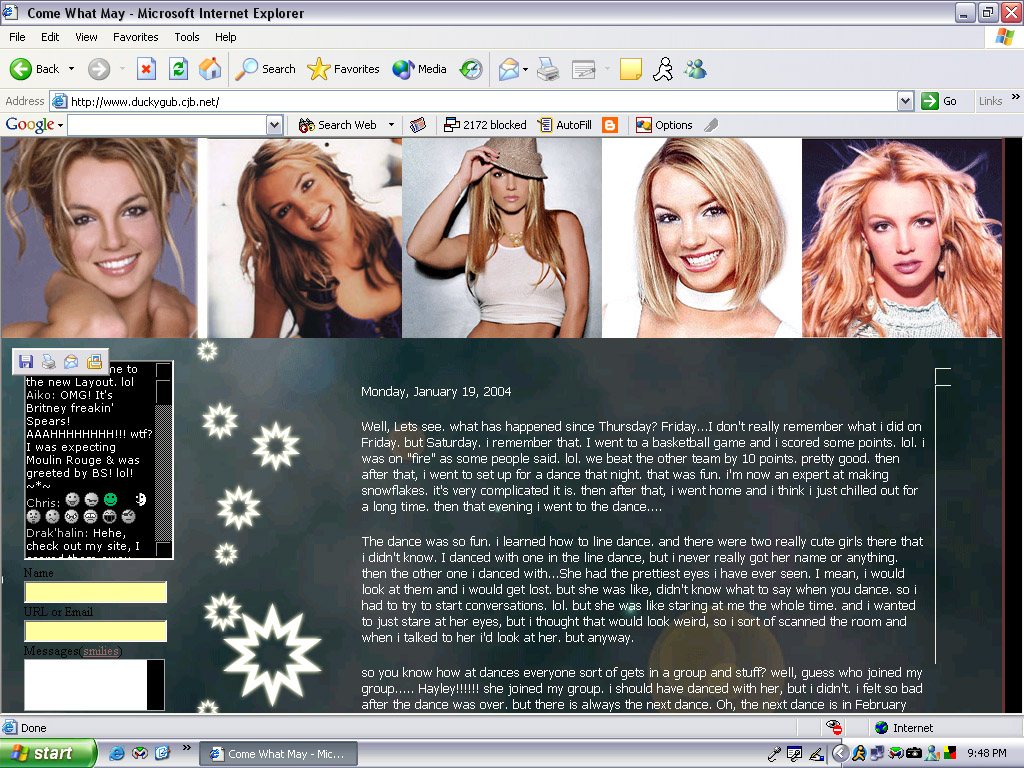Screen dimensions: 1024x768
Task: Click the system tray clock 9:48 PM
Action: 987,753
